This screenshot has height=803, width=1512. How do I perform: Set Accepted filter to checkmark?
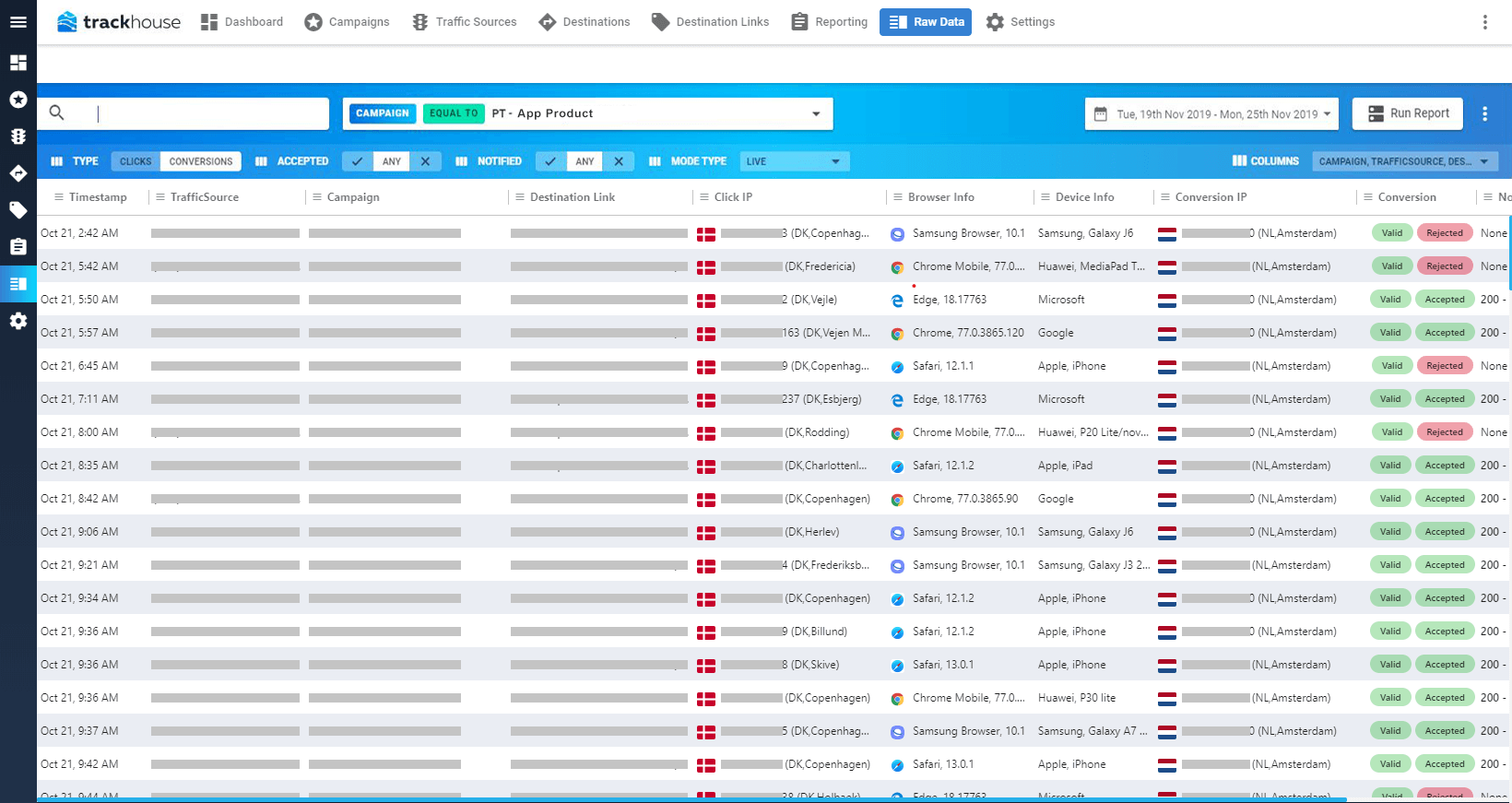(357, 161)
